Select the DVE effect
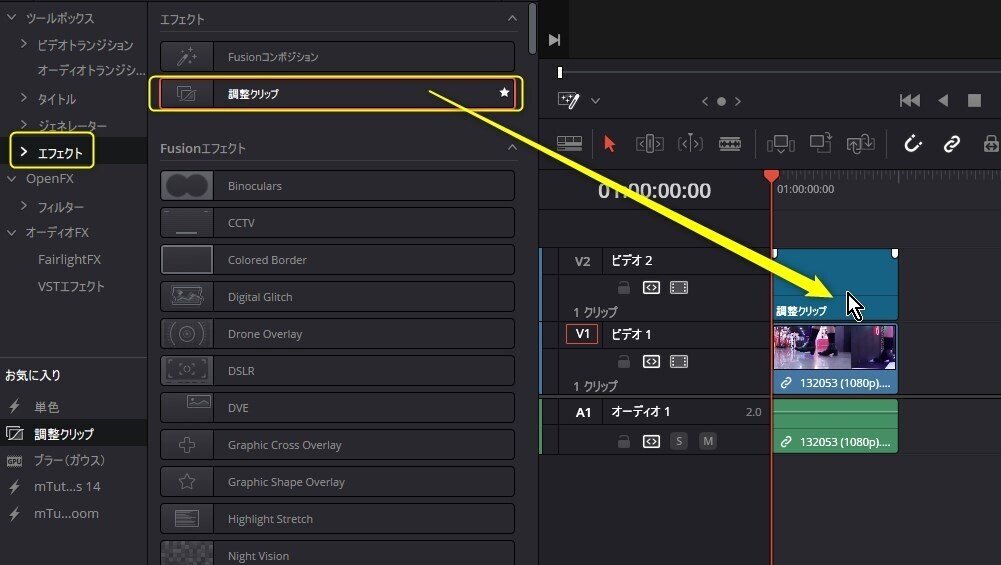 (337, 408)
